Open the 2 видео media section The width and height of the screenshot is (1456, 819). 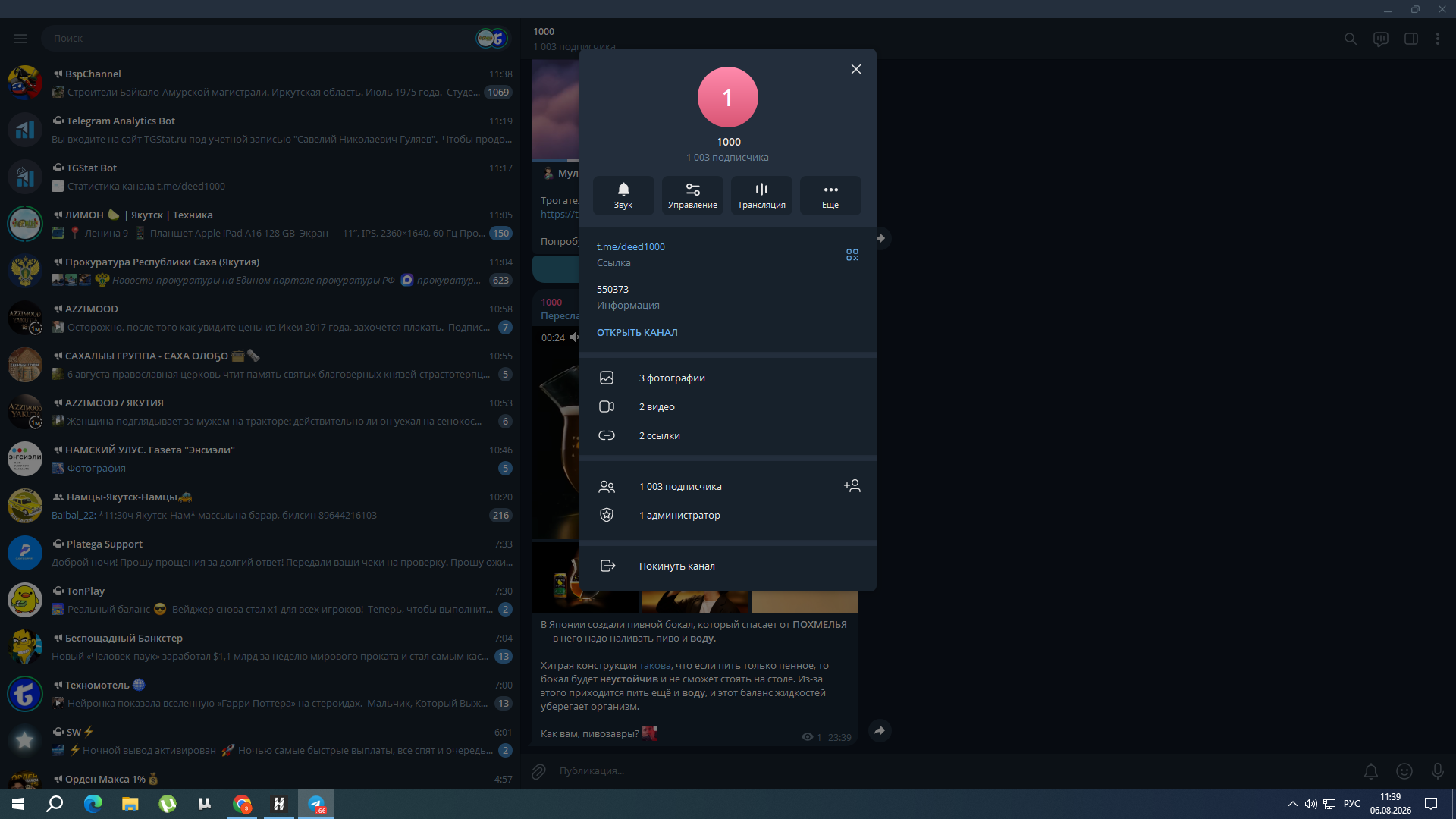point(728,406)
